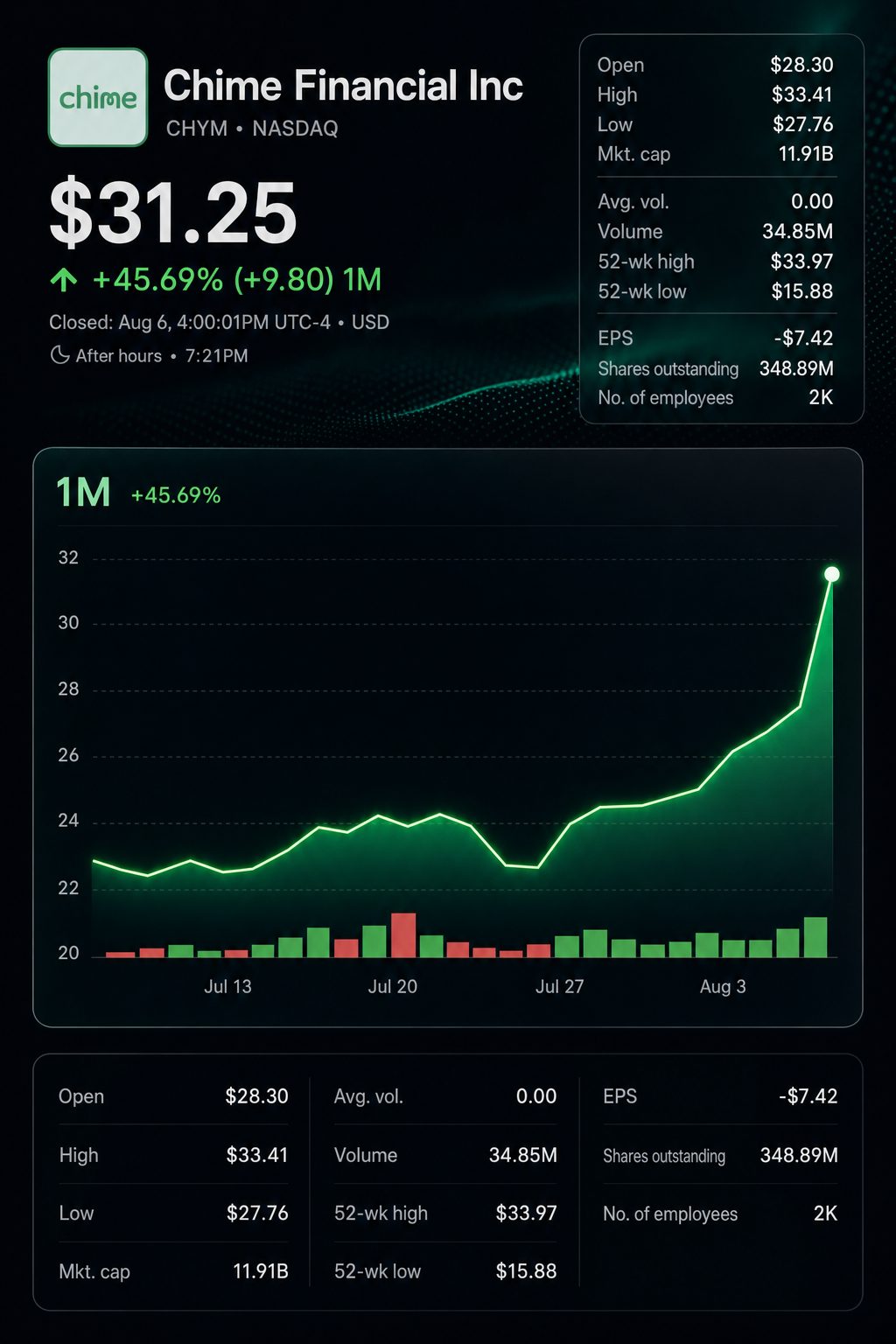Click the After hours 7:21PM text
The width and height of the screenshot is (896, 1344).
(x=162, y=356)
